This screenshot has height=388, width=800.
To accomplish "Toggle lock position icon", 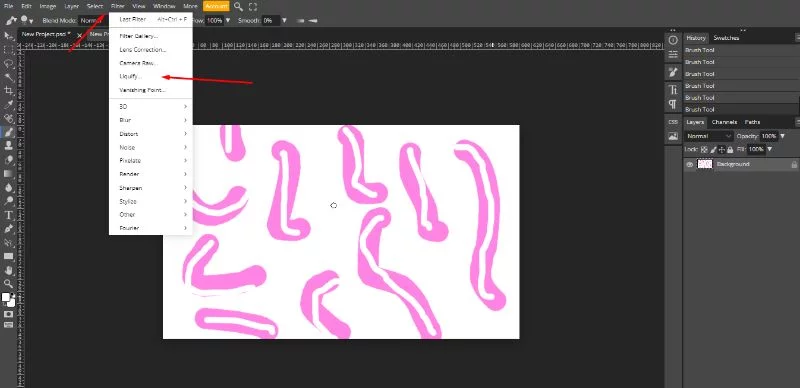I will 722,150.
